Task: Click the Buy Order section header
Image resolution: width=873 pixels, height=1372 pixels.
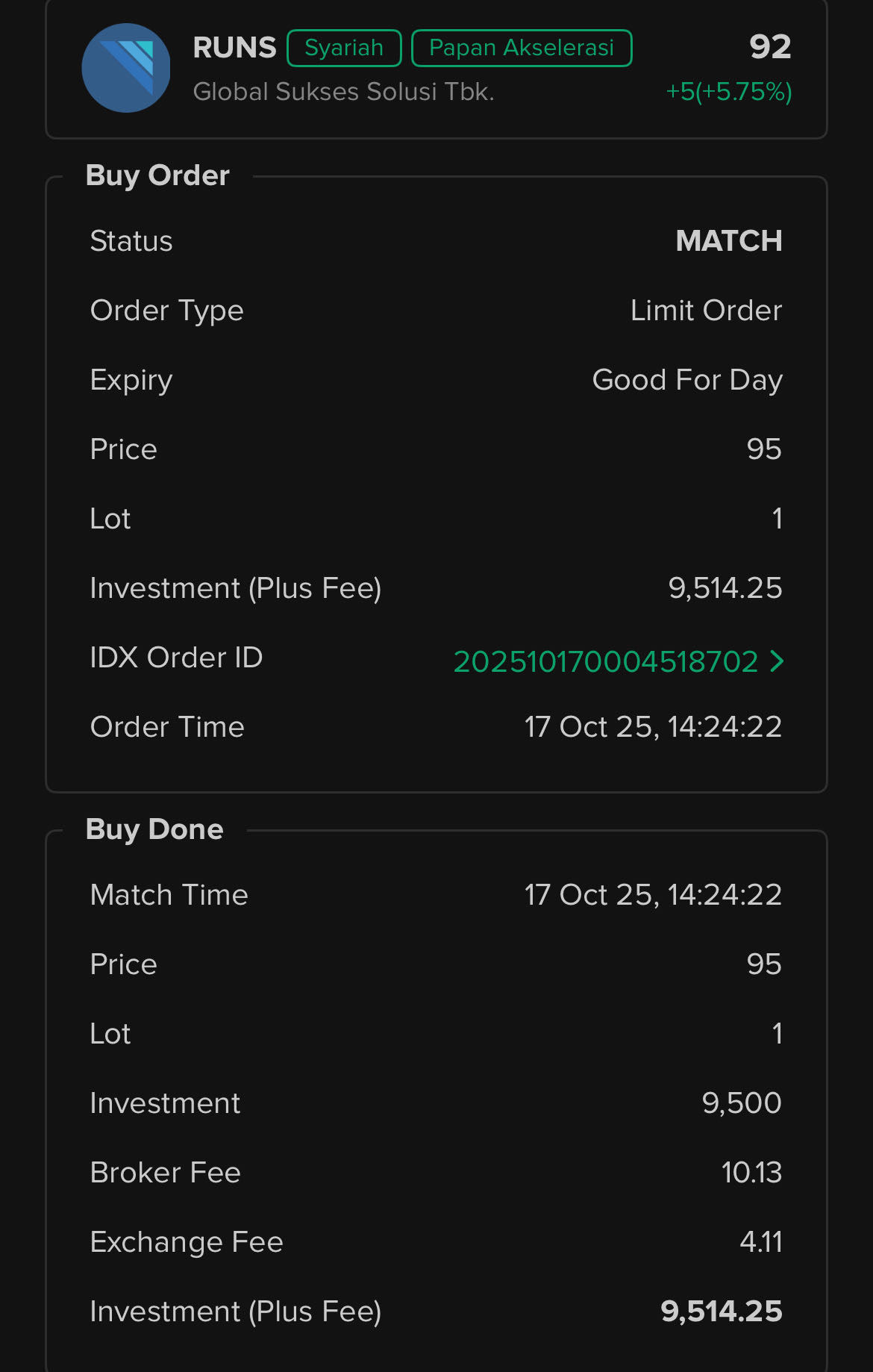Action: point(157,175)
